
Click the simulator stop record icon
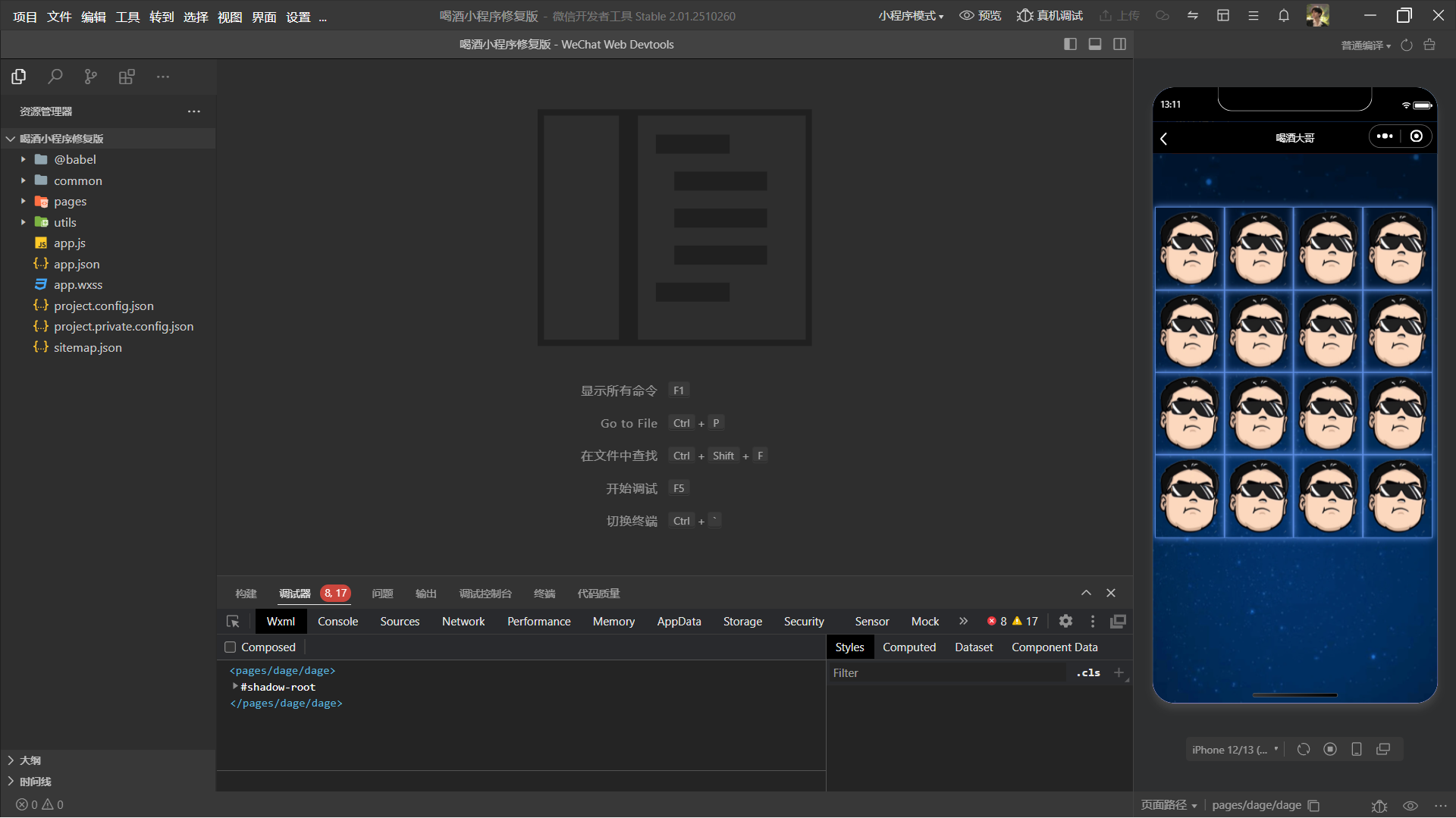pyautogui.click(x=1330, y=750)
